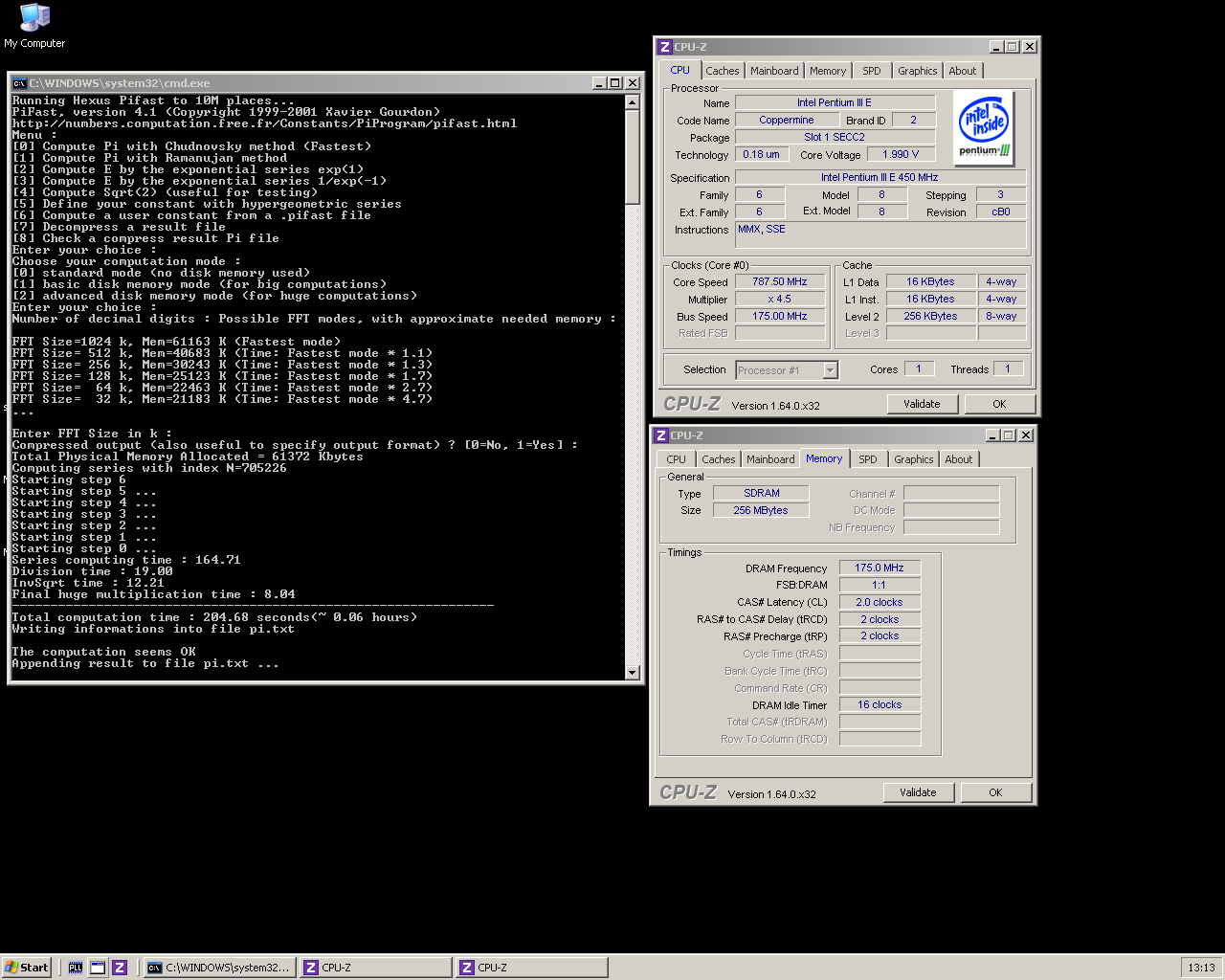Click cmd window scrollbar up arrow
The width and height of the screenshot is (1225, 980).
(x=632, y=101)
